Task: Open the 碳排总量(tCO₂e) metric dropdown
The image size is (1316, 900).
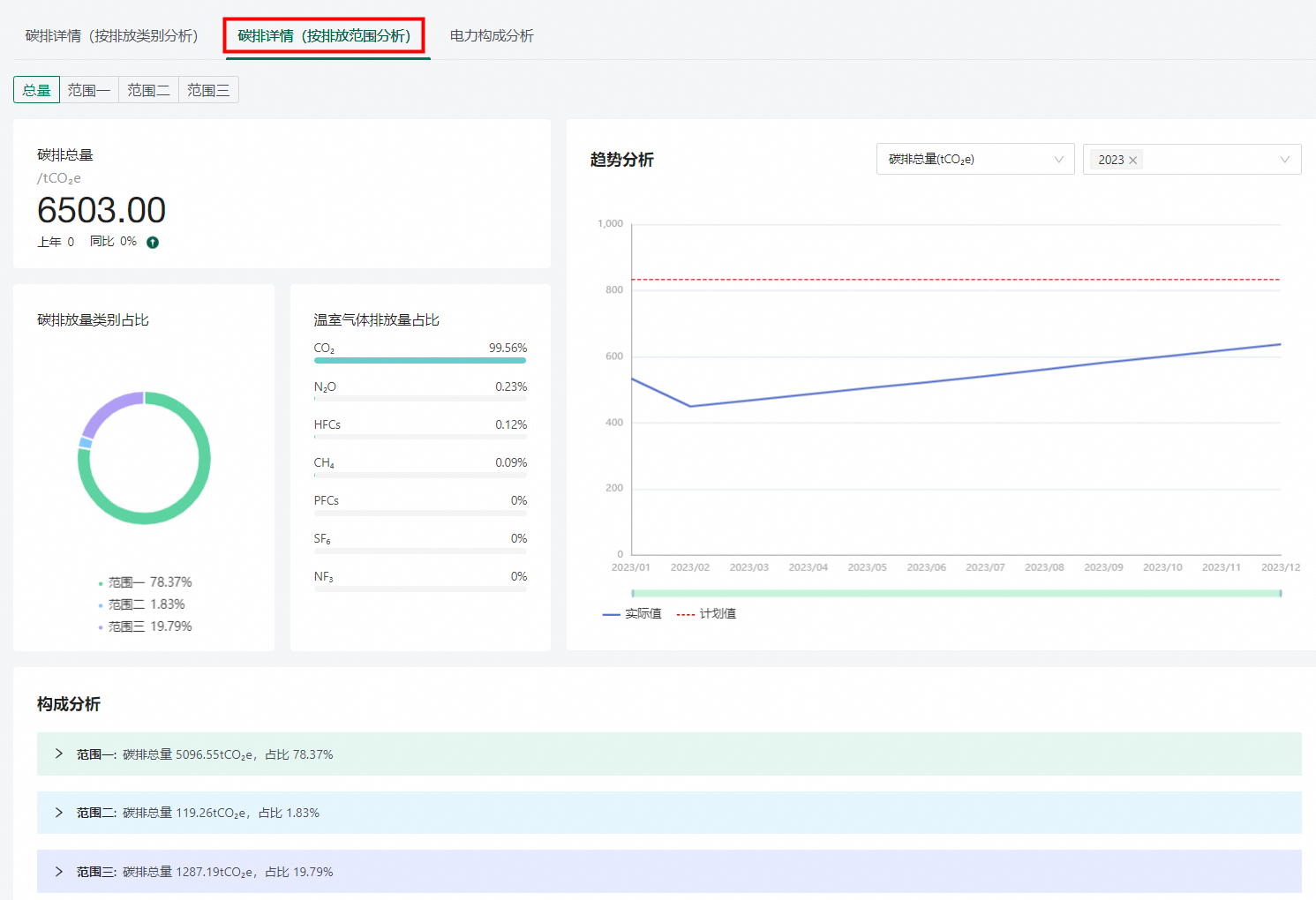Action: coord(975,160)
